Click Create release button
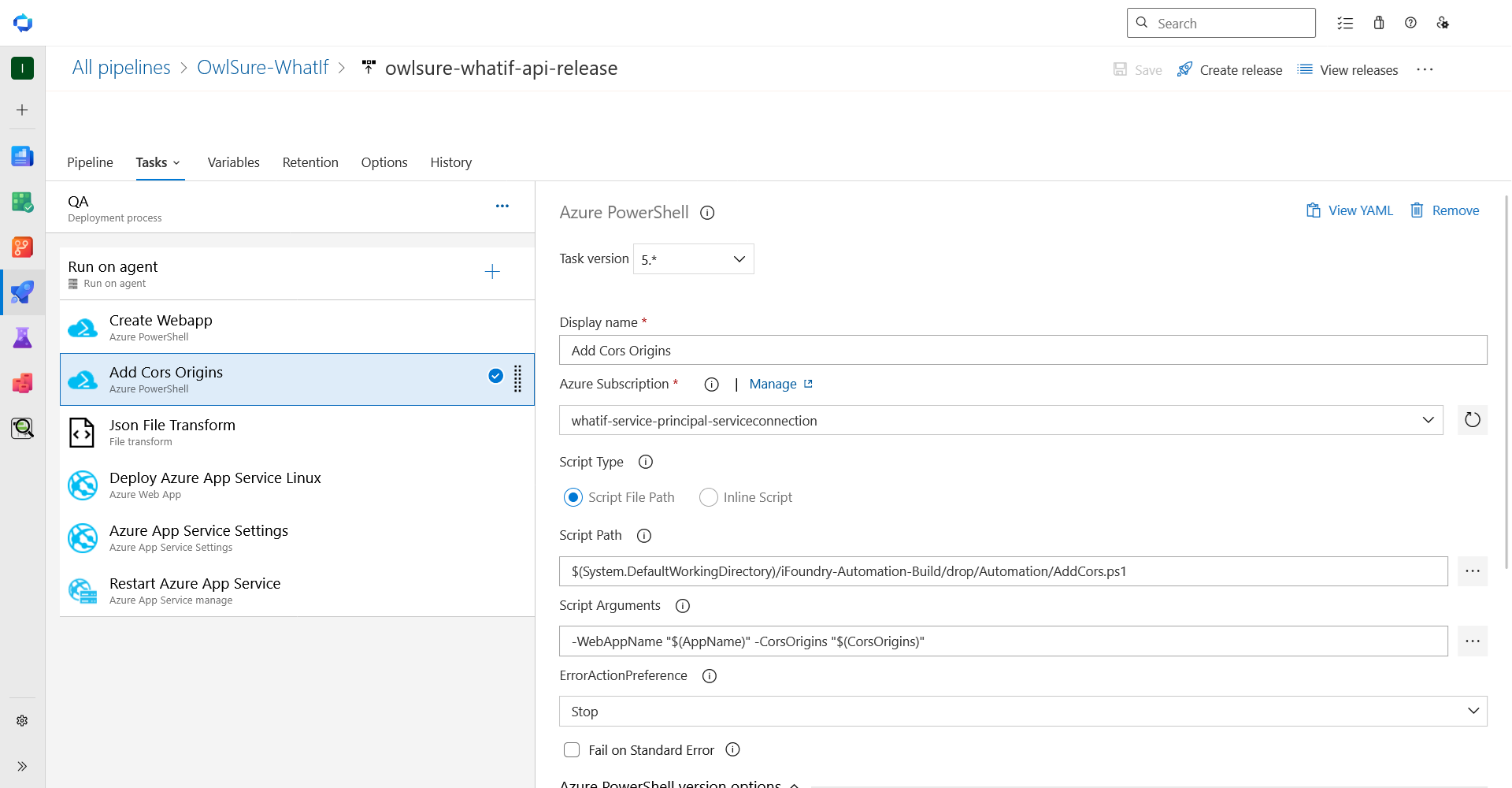Image resolution: width=1512 pixels, height=788 pixels. point(1229,70)
